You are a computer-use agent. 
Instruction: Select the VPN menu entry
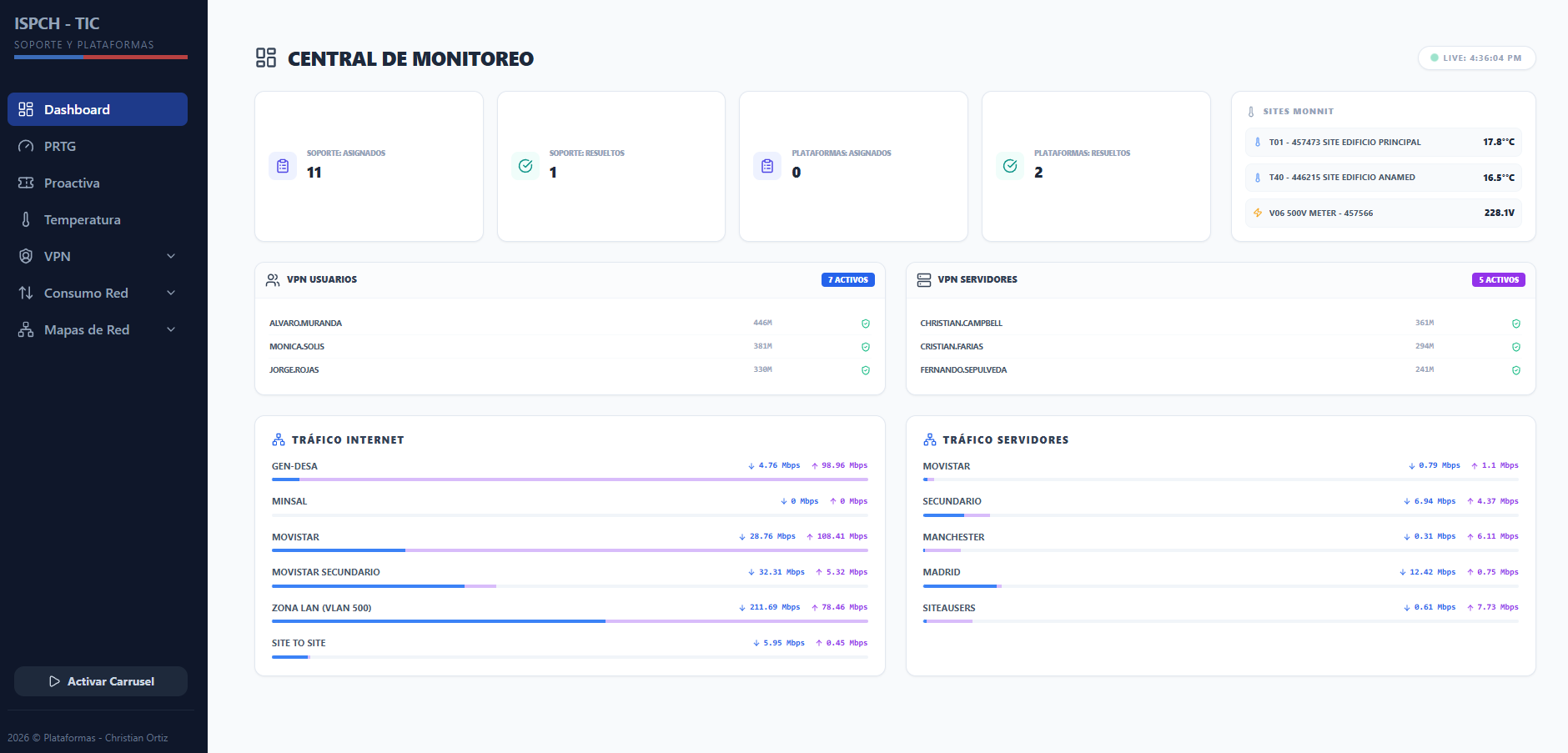click(x=98, y=256)
